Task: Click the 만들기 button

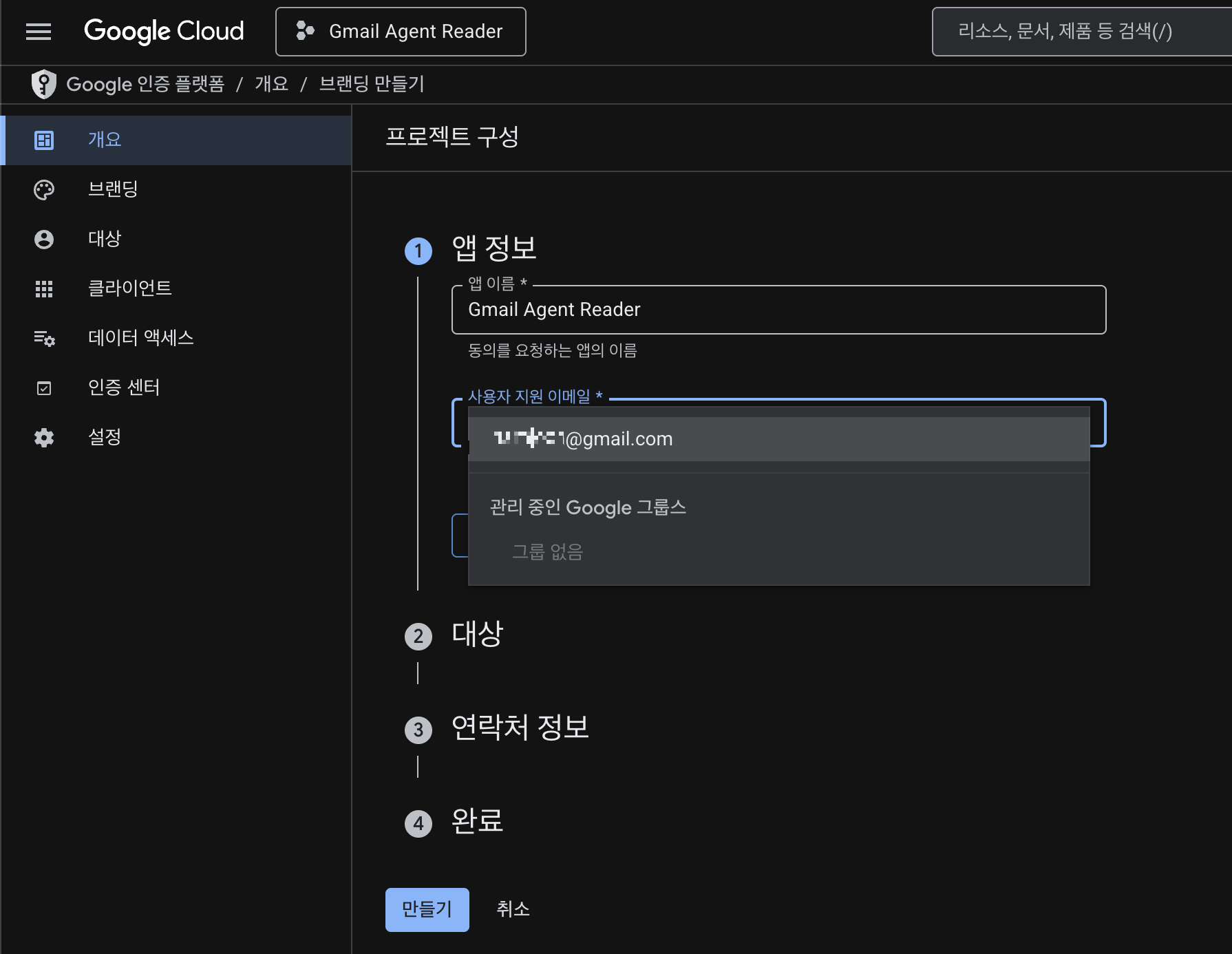Action: [427, 910]
